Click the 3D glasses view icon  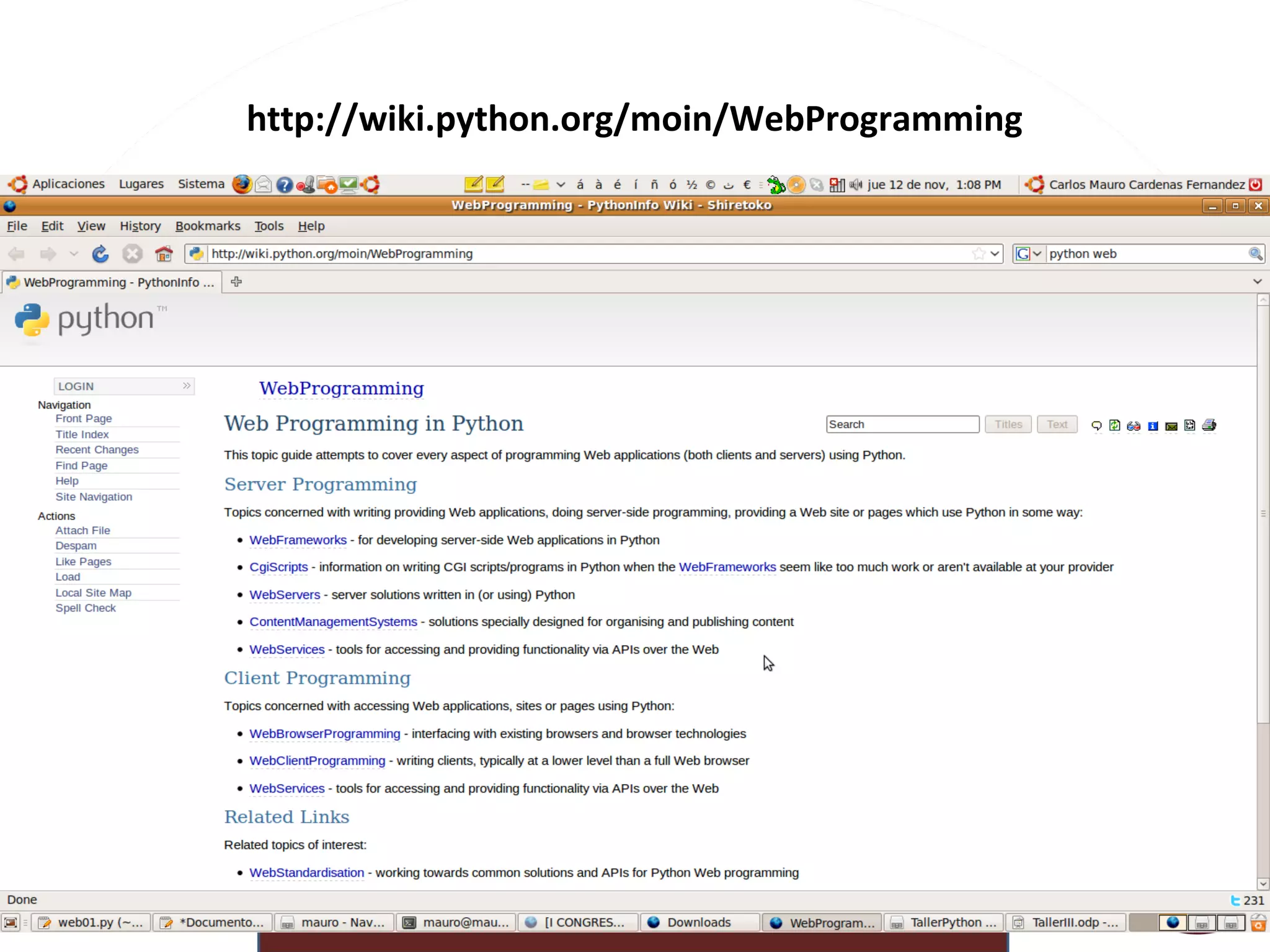[x=1134, y=426]
